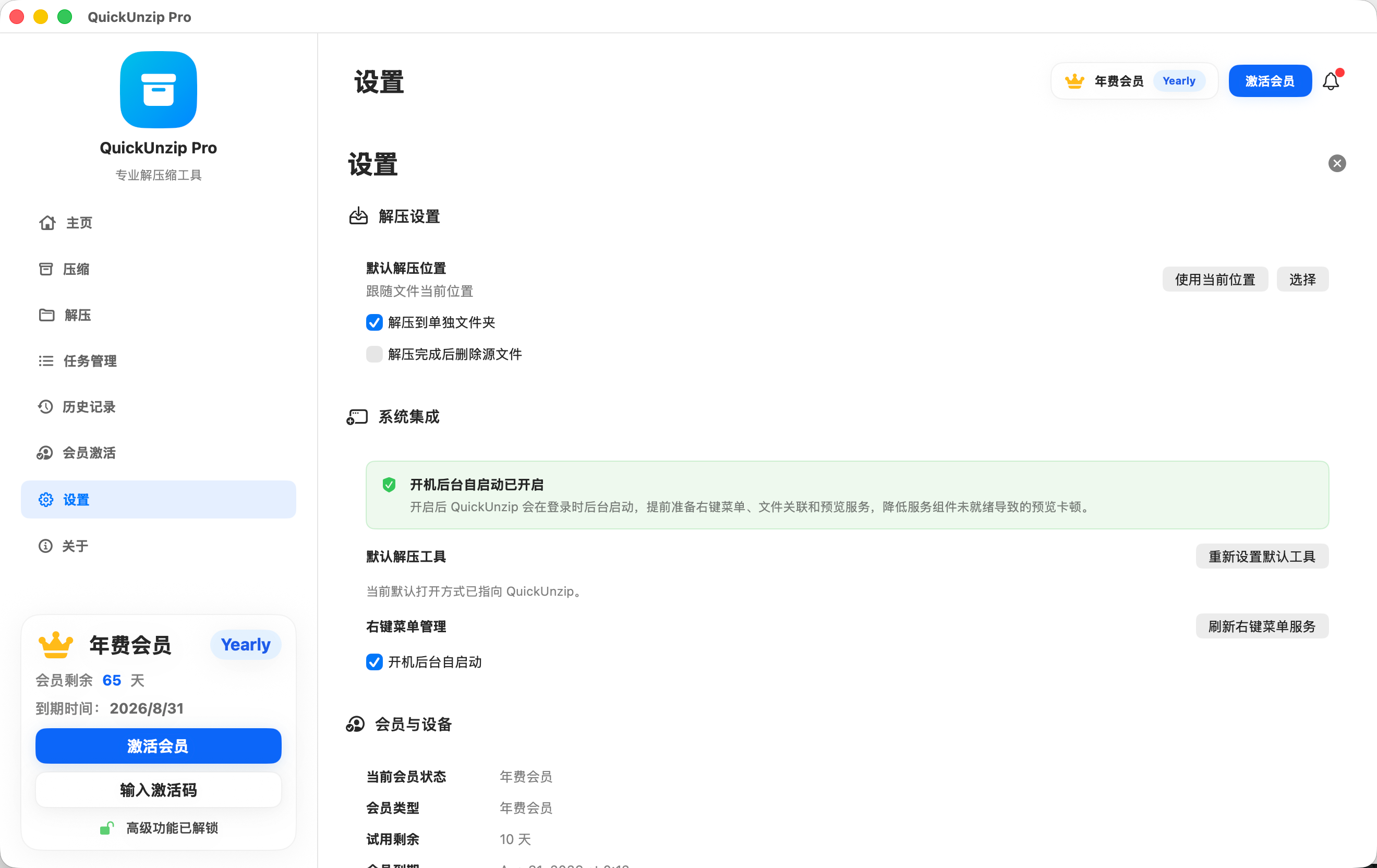Click 高级功能已解锁 text
Viewport: 1377px width, 868px height.
click(x=172, y=828)
